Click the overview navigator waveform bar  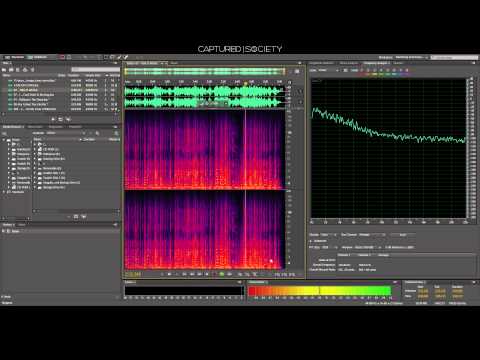coord(205,71)
